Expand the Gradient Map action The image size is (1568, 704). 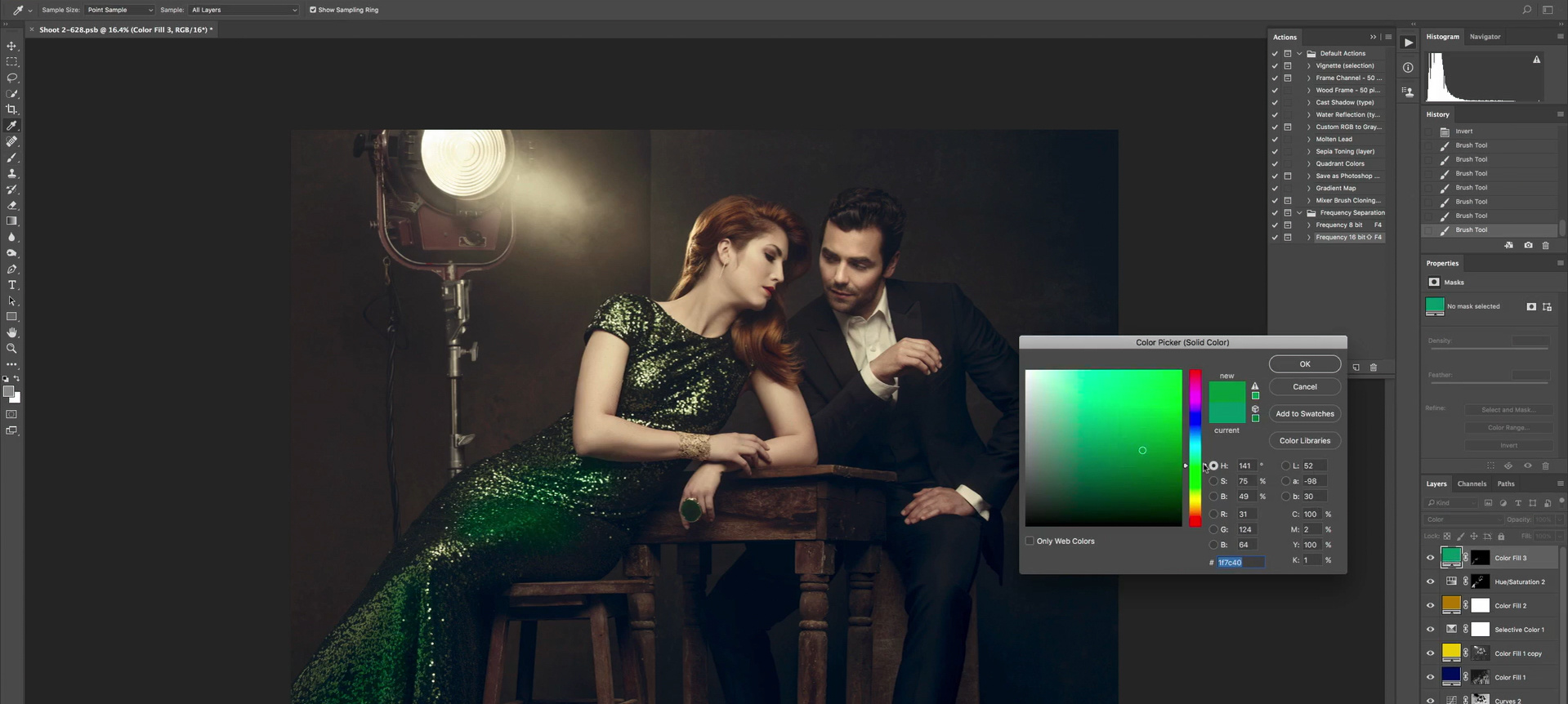tap(1309, 188)
